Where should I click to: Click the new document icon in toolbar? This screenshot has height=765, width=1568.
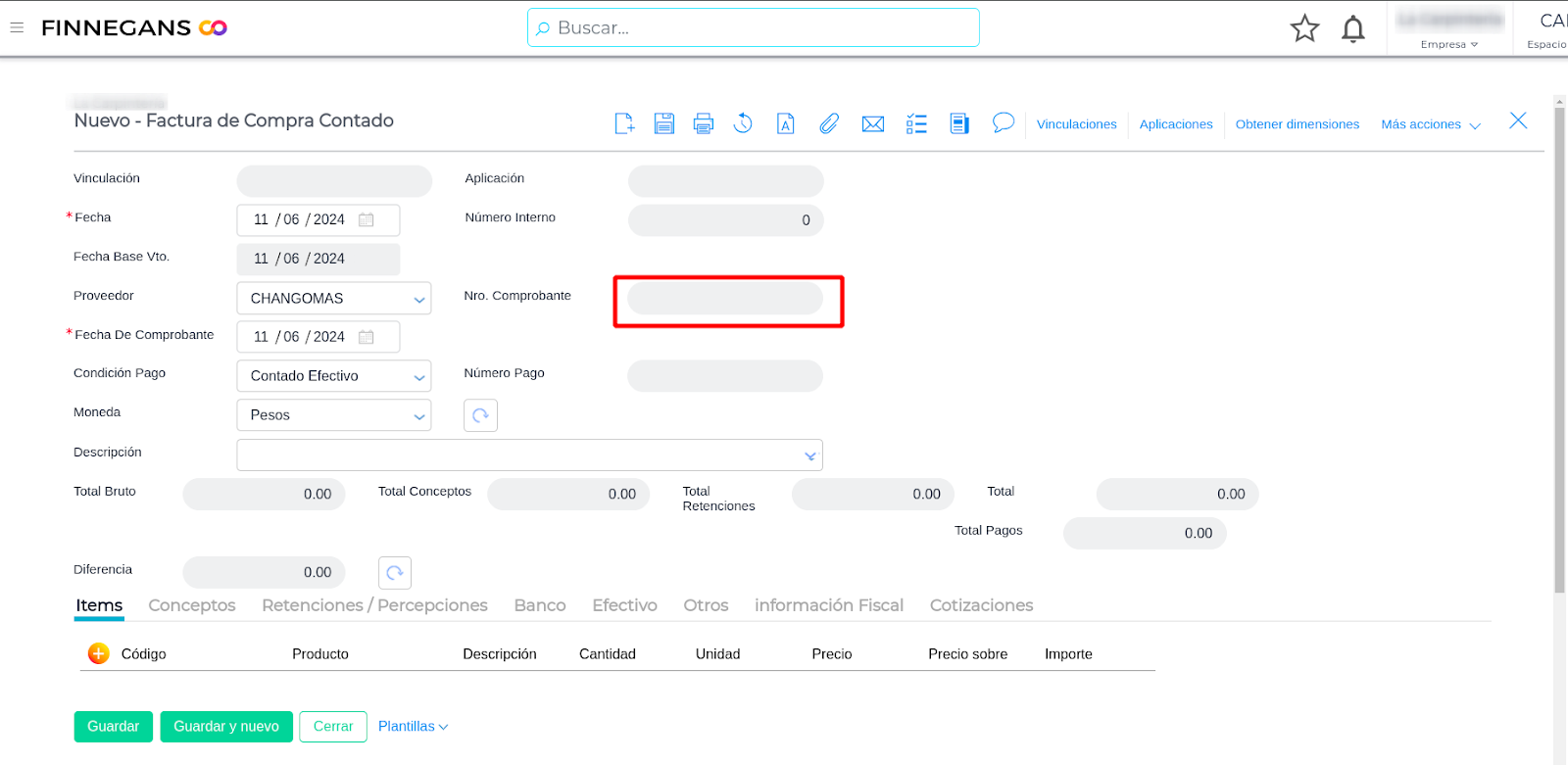click(624, 123)
